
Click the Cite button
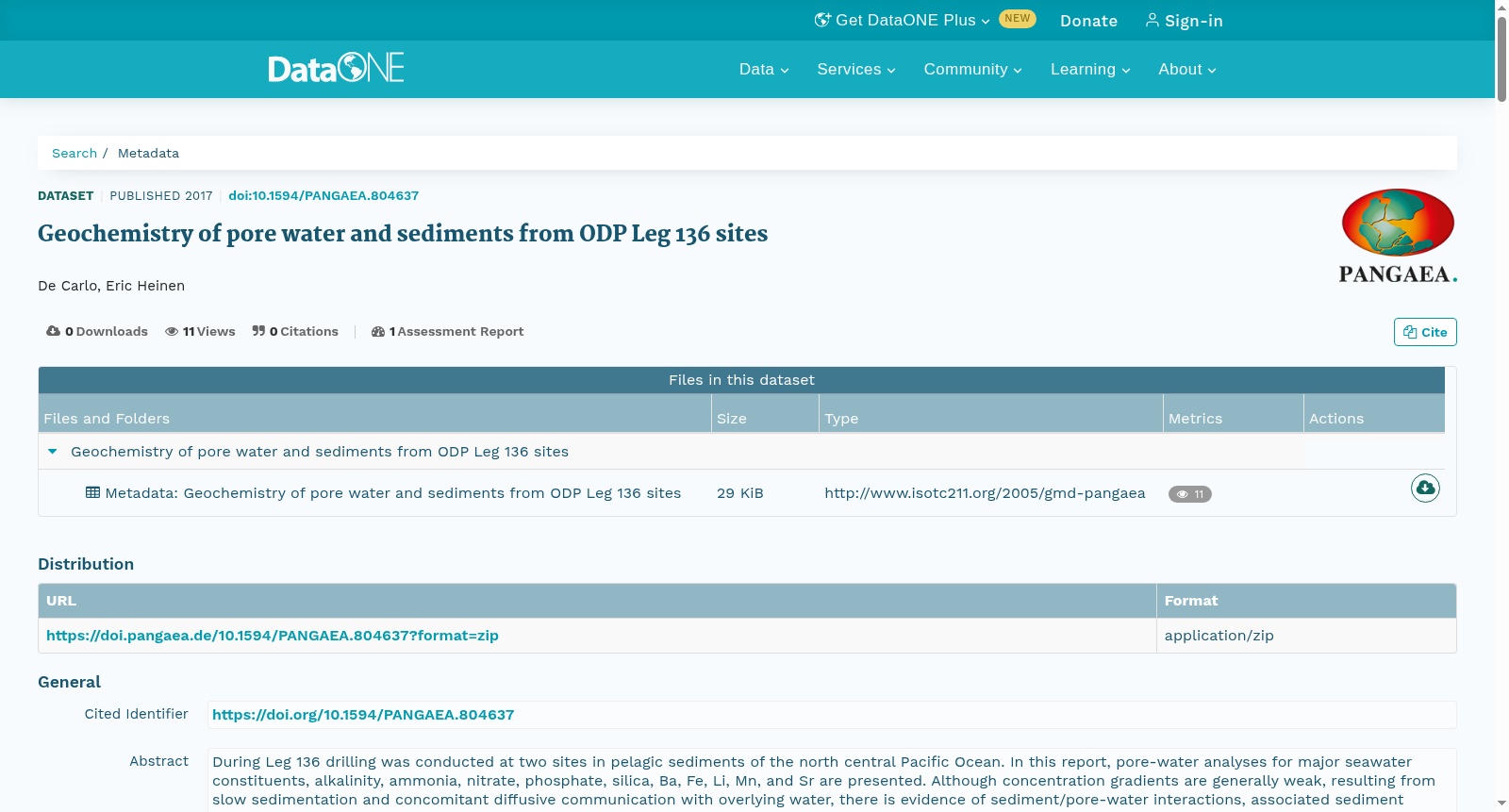1425,332
